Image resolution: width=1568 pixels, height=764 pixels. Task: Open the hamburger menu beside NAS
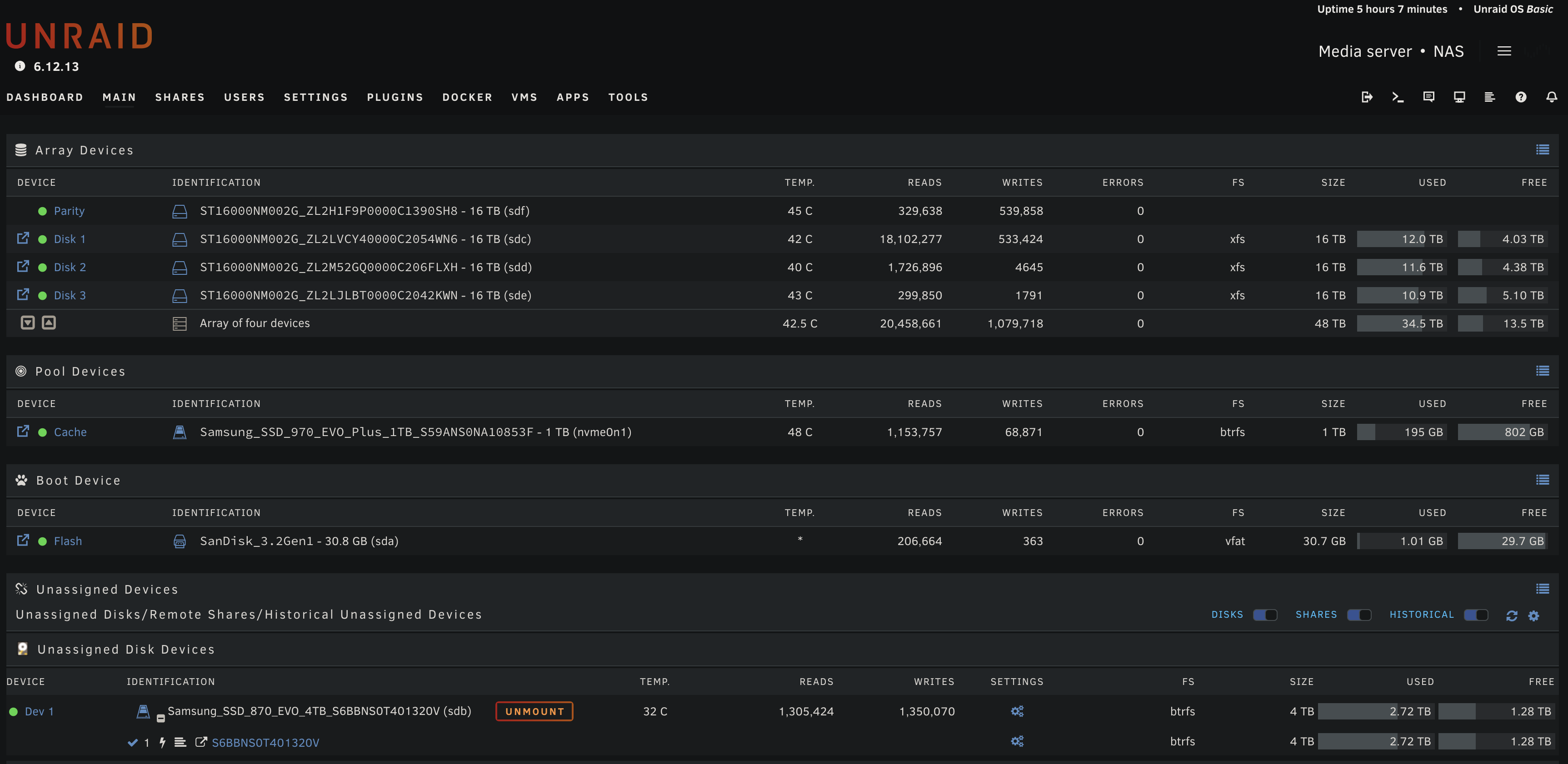(x=1504, y=51)
